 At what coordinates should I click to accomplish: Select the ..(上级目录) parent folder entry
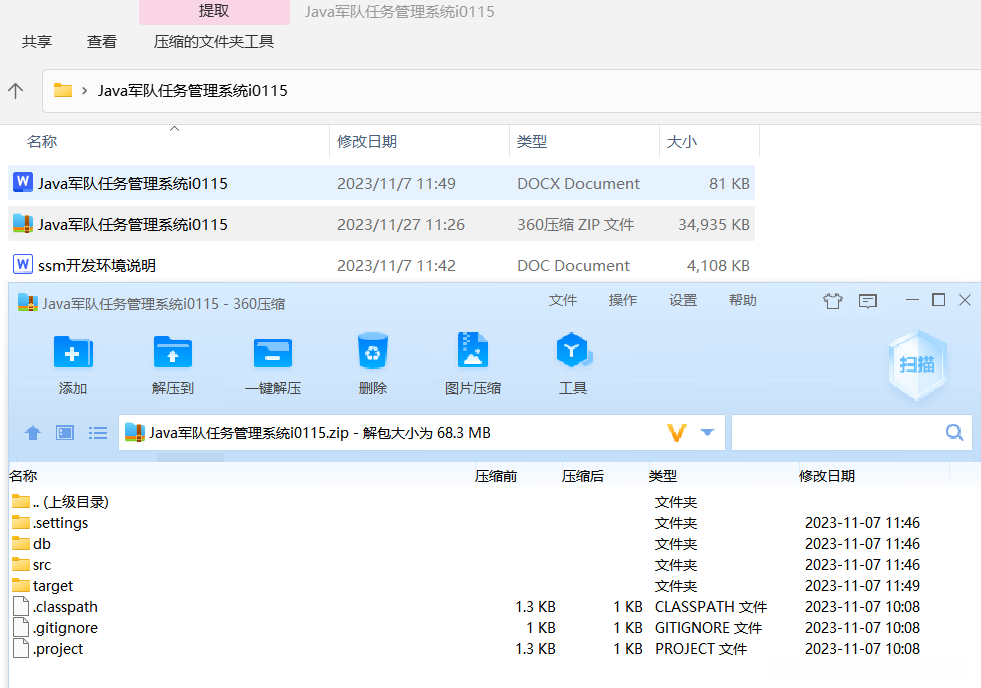click(70, 502)
